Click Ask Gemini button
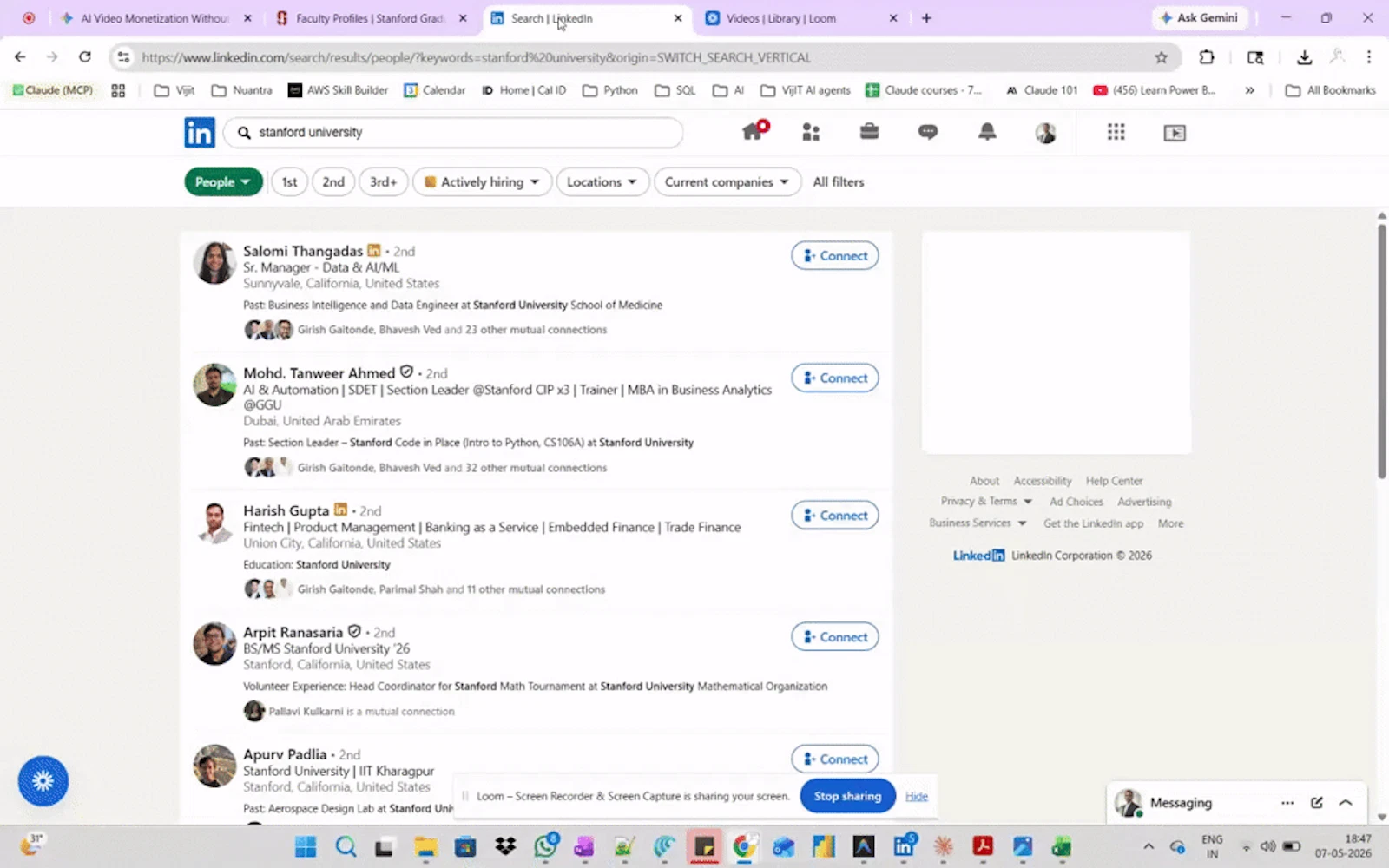The image size is (1389, 868). [x=1198, y=18]
